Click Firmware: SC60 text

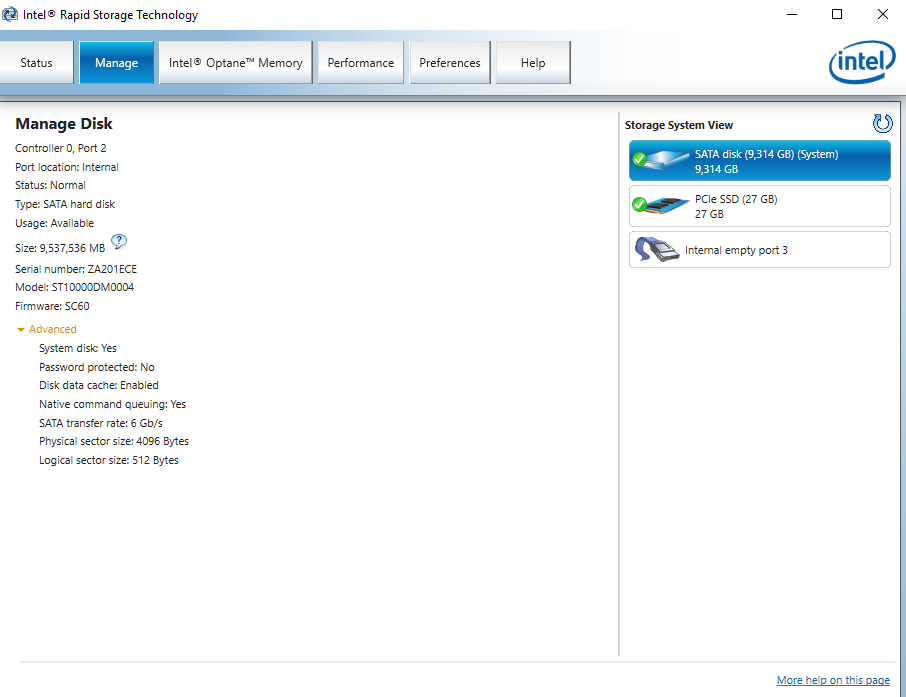(52, 306)
